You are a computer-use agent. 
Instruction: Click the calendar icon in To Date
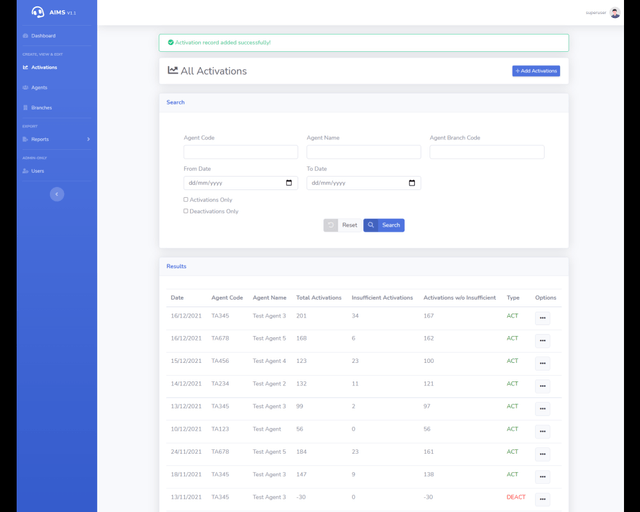click(412, 183)
